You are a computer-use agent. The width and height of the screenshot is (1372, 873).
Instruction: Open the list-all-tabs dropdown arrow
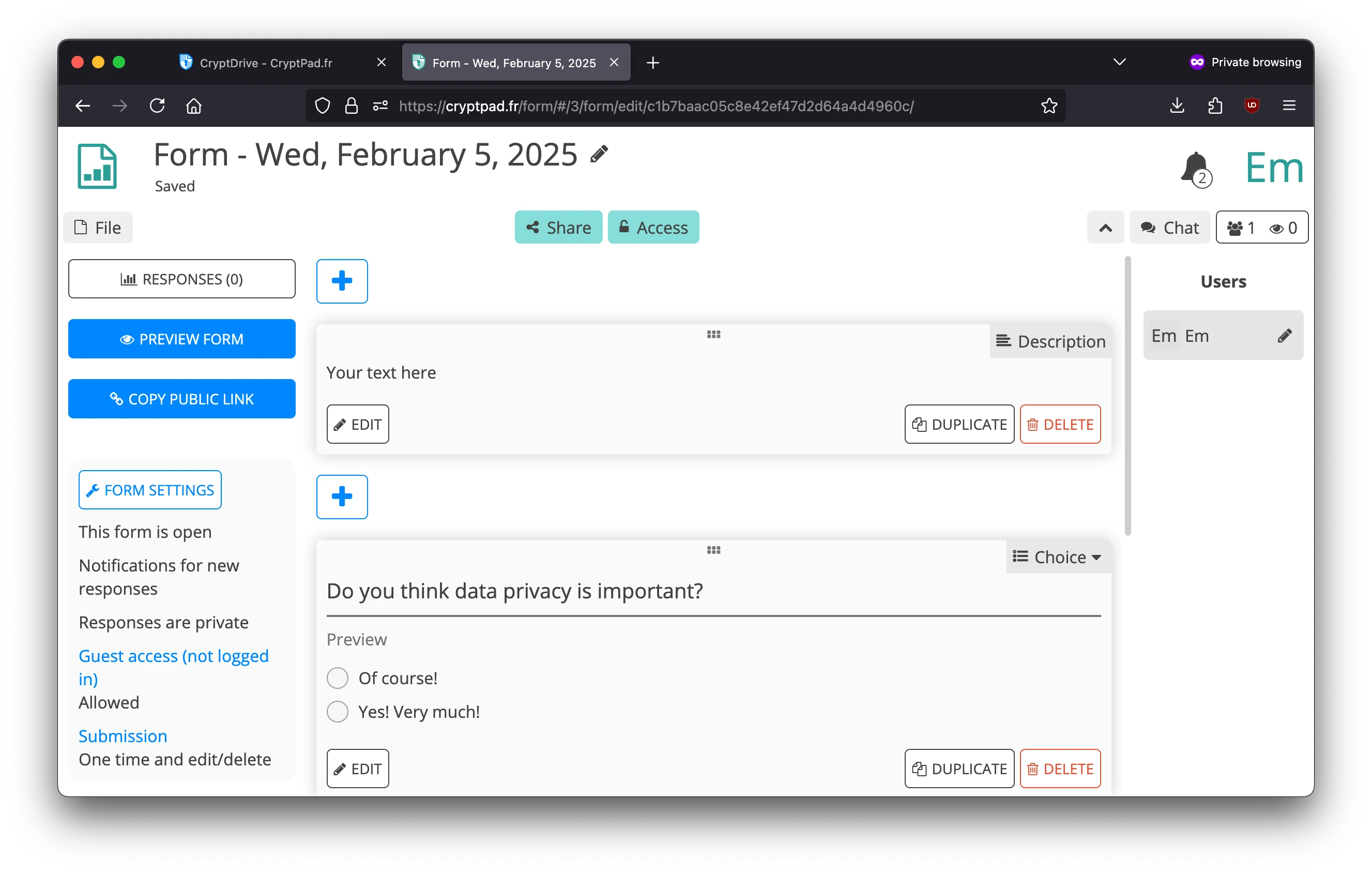(x=1120, y=62)
